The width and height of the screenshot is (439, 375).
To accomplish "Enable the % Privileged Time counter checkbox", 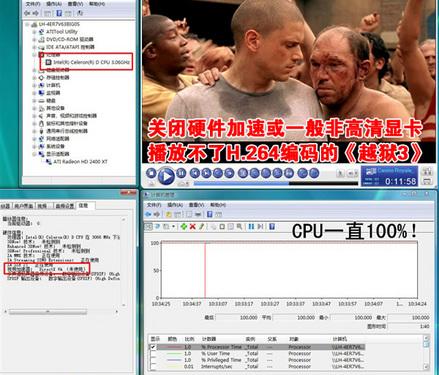I will [153, 360].
